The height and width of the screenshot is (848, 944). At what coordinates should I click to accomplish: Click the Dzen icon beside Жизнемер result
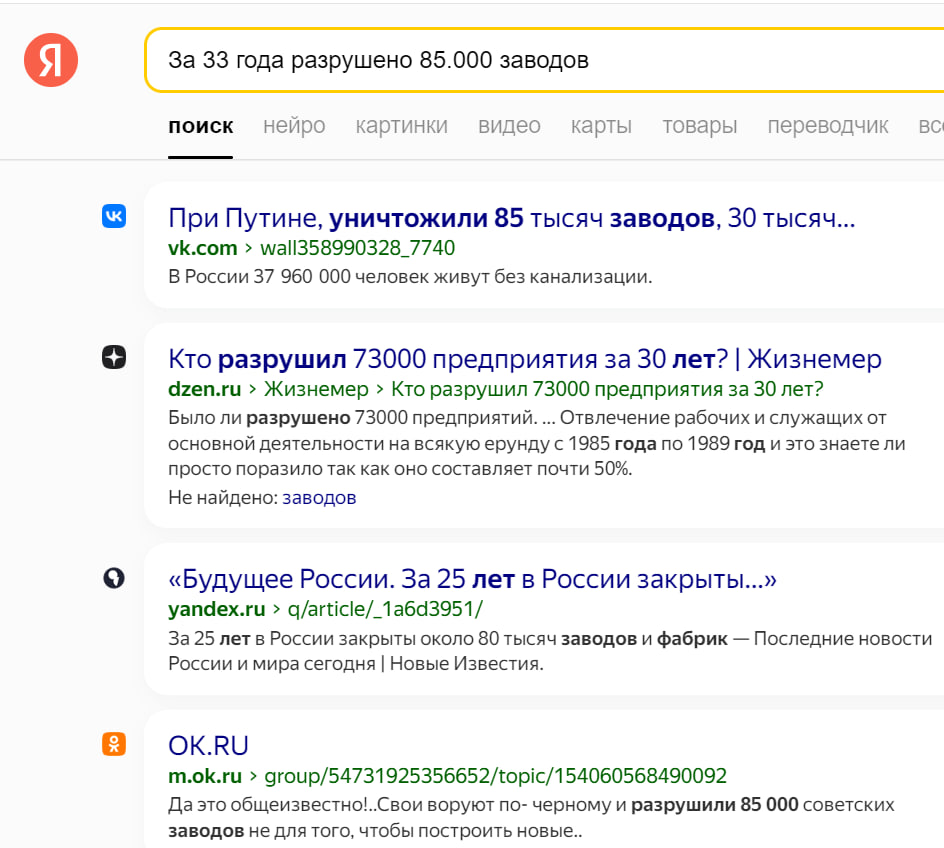(114, 357)
